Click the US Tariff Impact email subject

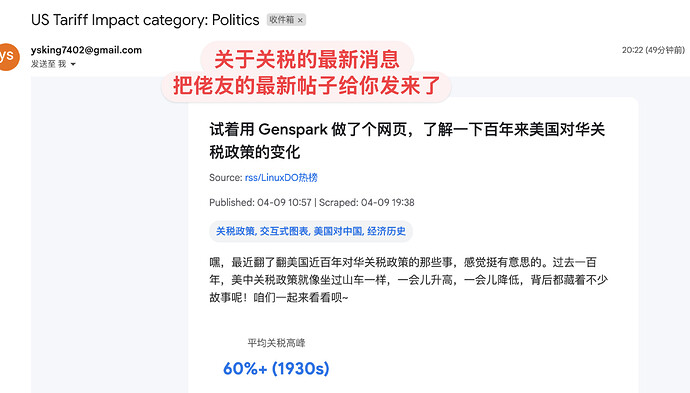[145, 20]
